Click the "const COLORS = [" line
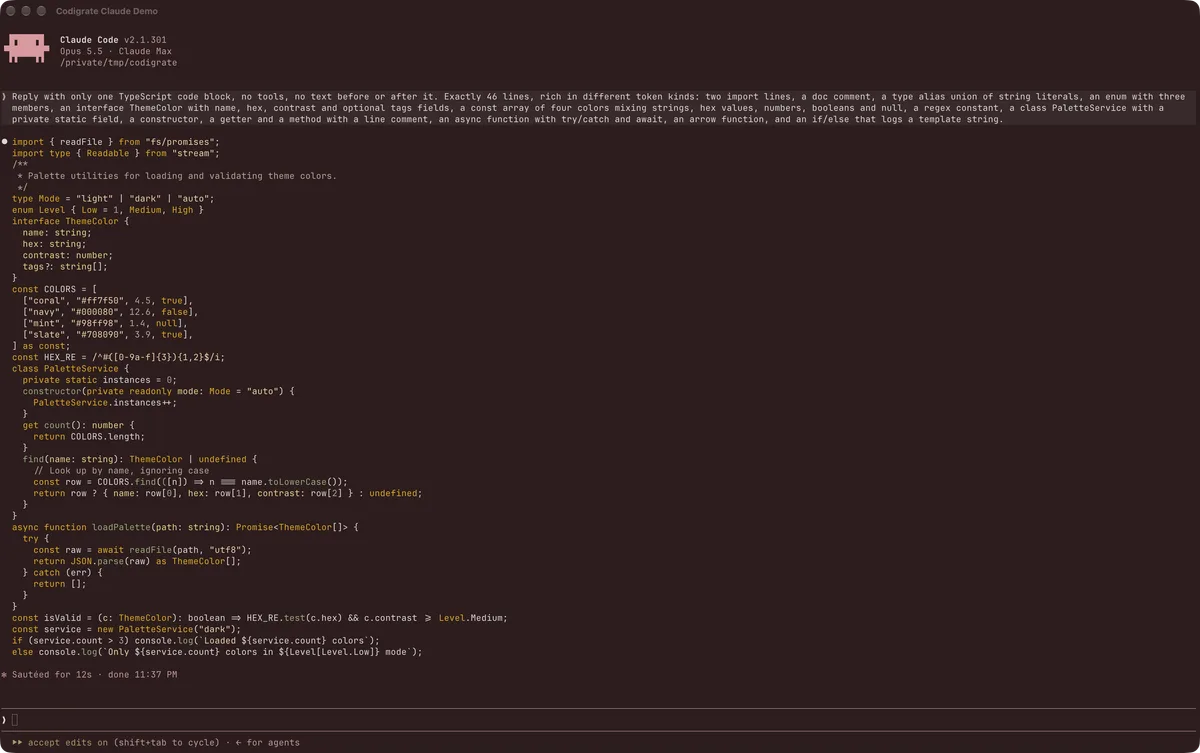1200x753 pixels. pos(55,289)
